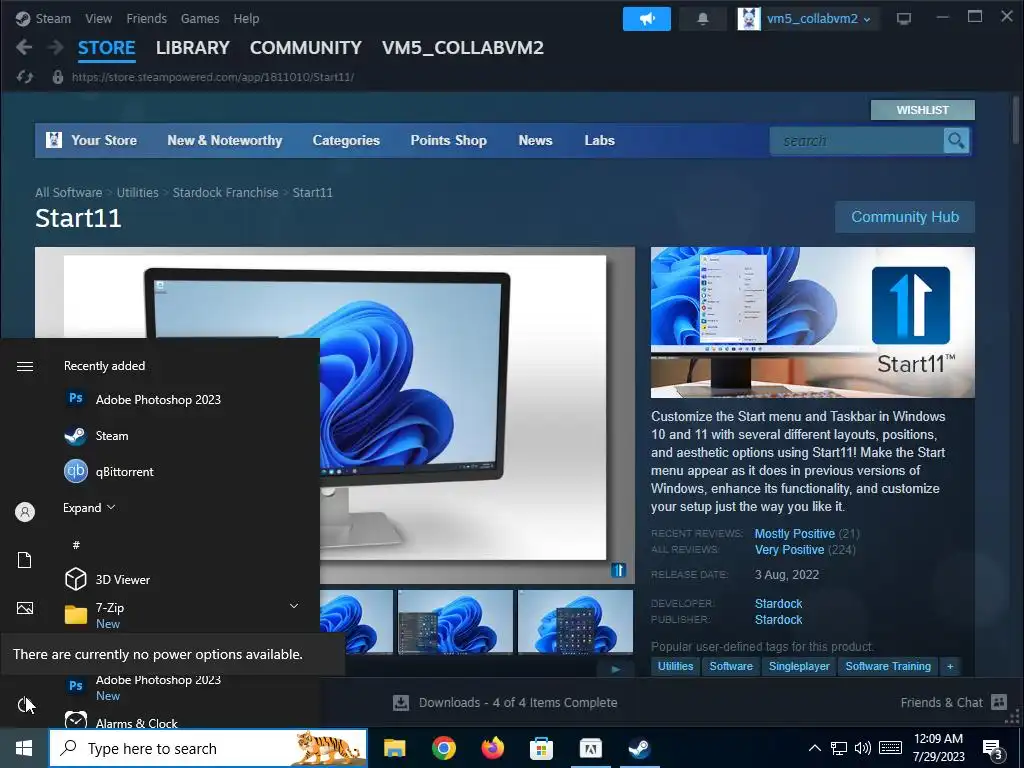
Task: Focus the store search field
Action: point(857,140)
